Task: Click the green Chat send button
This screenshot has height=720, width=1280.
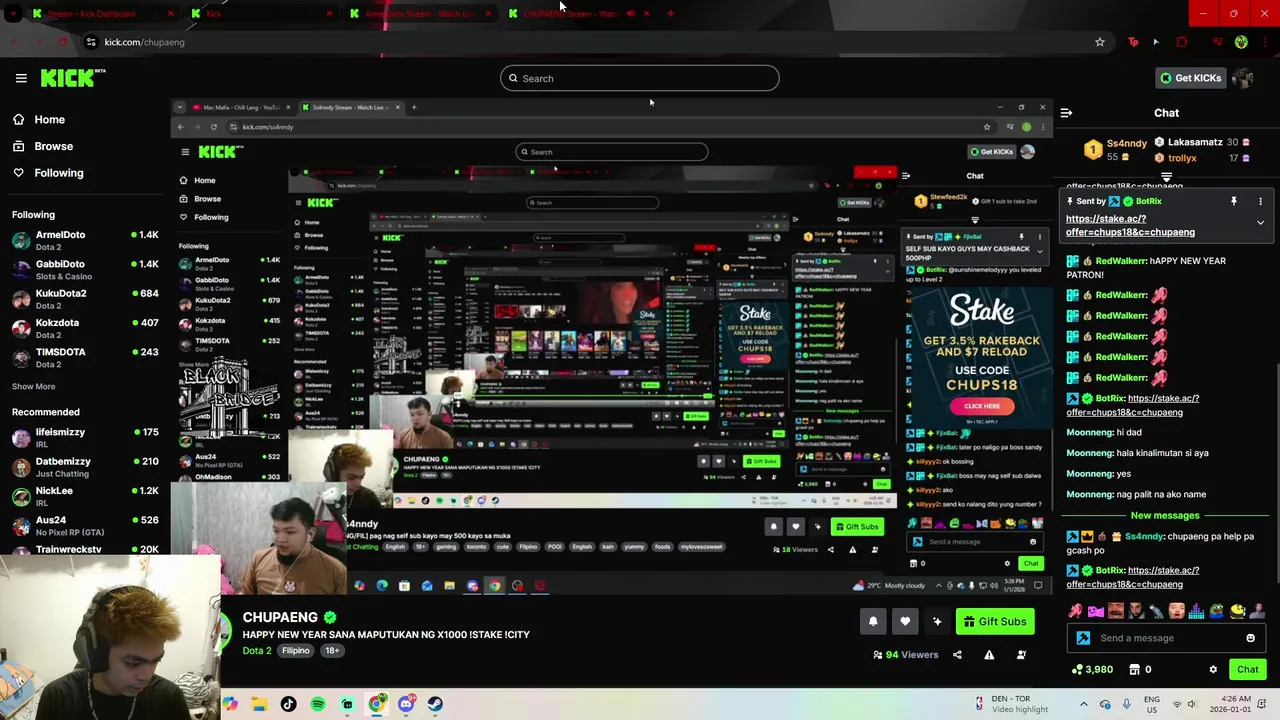Action: (1248, 670)
